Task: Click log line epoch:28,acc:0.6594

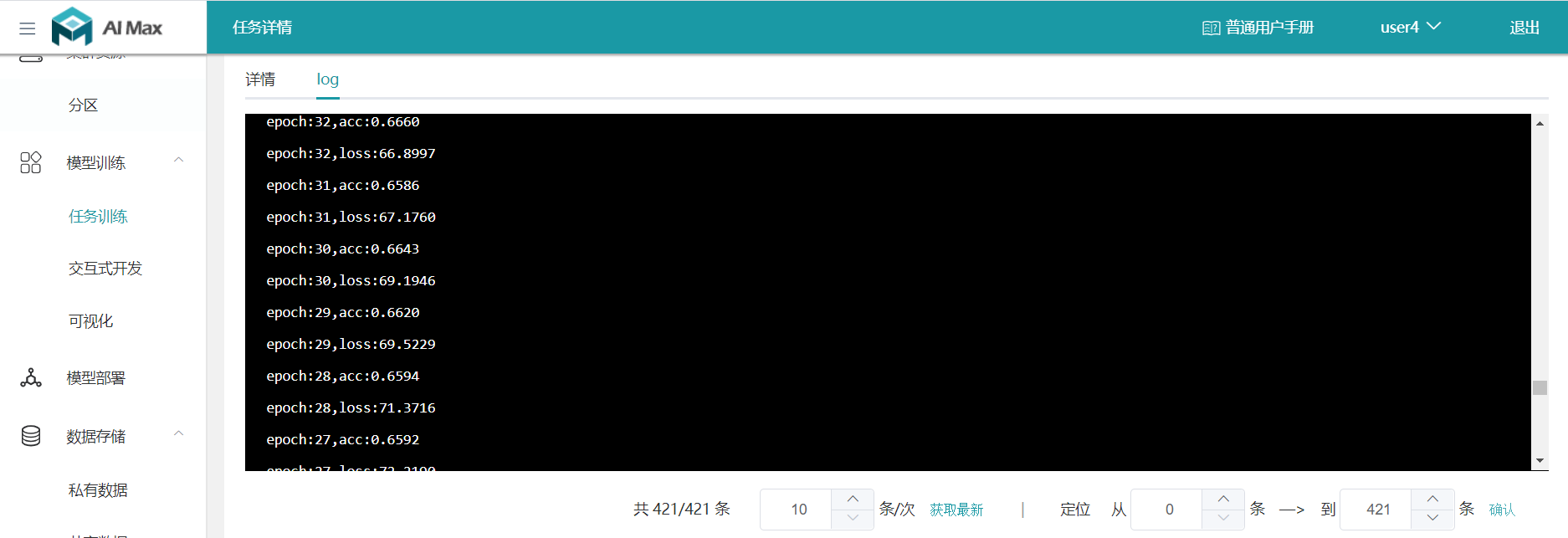Action: click(343, 377)
